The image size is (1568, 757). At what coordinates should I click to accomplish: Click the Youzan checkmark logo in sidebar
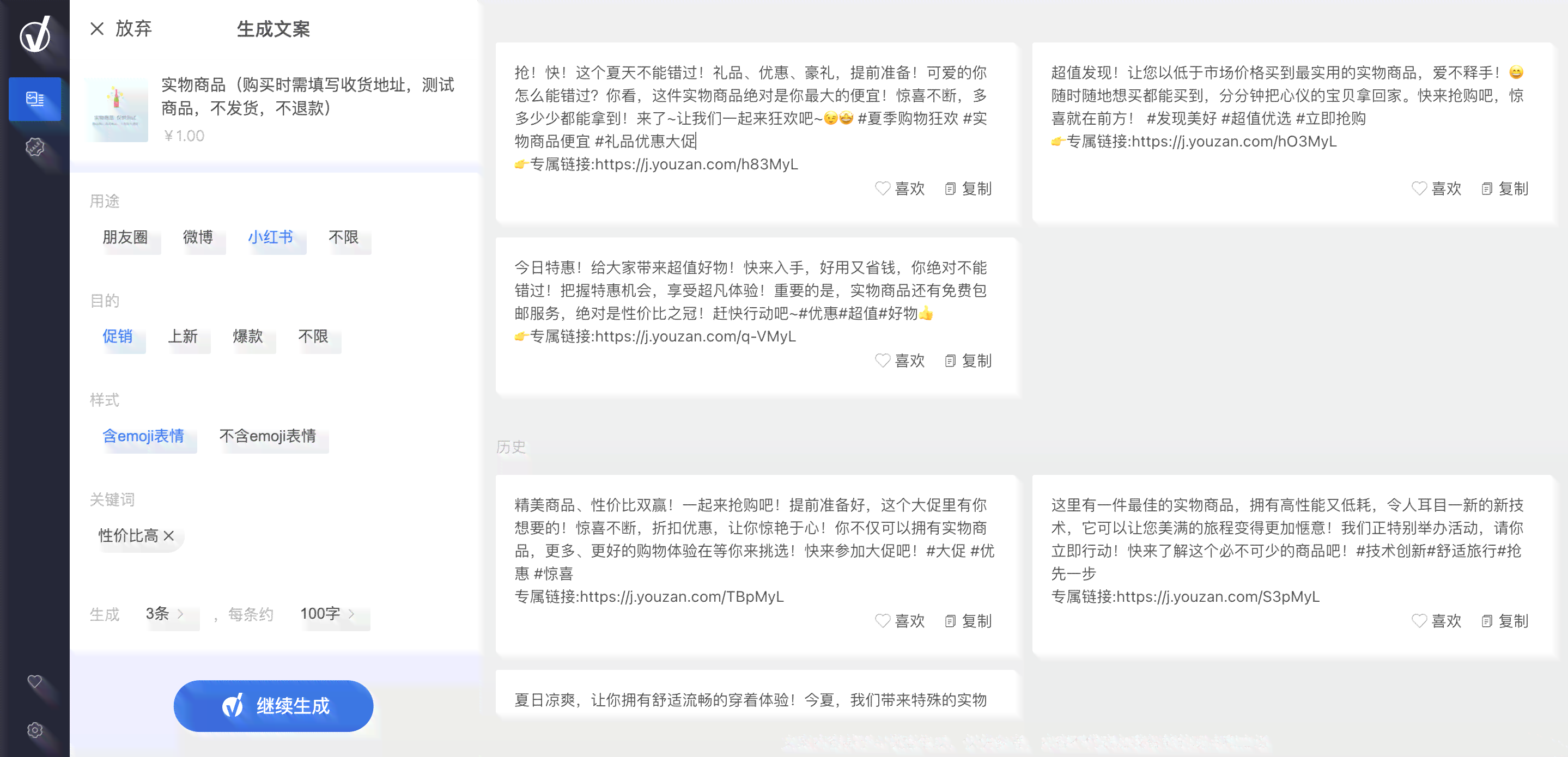tap(35, 35)
